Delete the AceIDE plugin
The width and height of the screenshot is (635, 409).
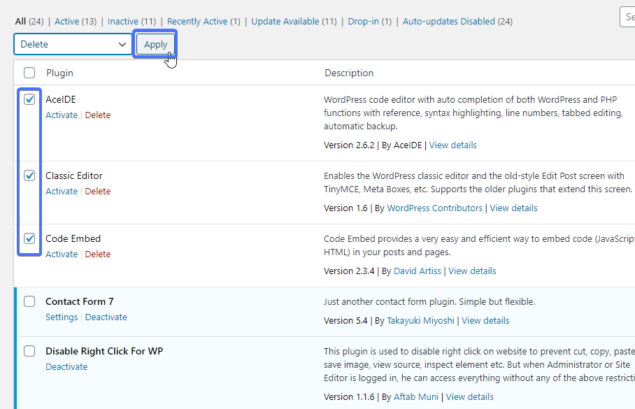[98, 115]
